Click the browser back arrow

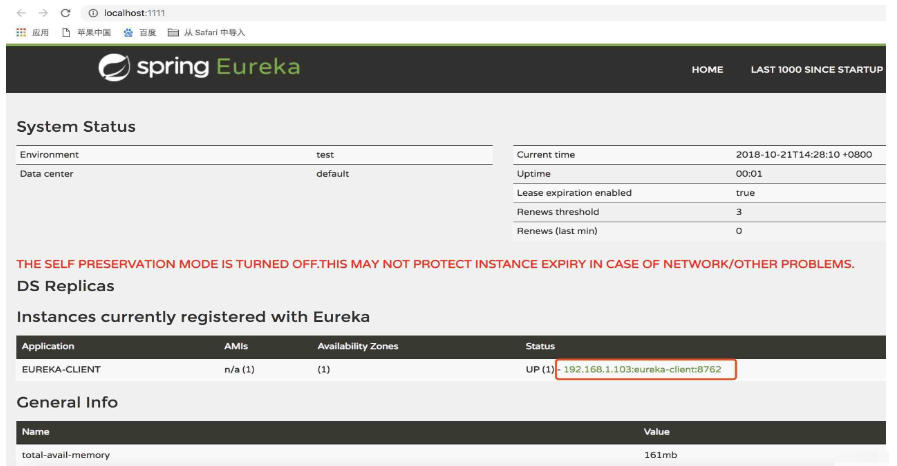pyautogui.click(x=21, y=13)
